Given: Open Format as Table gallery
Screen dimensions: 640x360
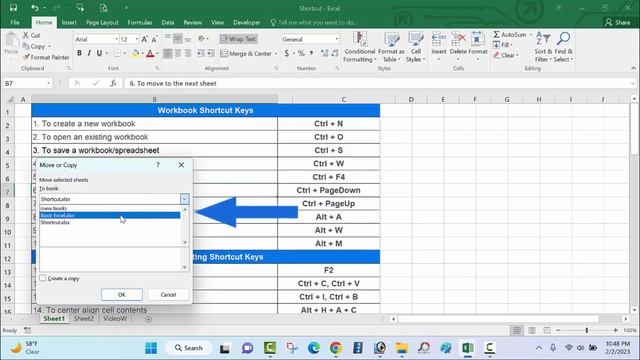Looking at the screenshot, I should (391, 47).
